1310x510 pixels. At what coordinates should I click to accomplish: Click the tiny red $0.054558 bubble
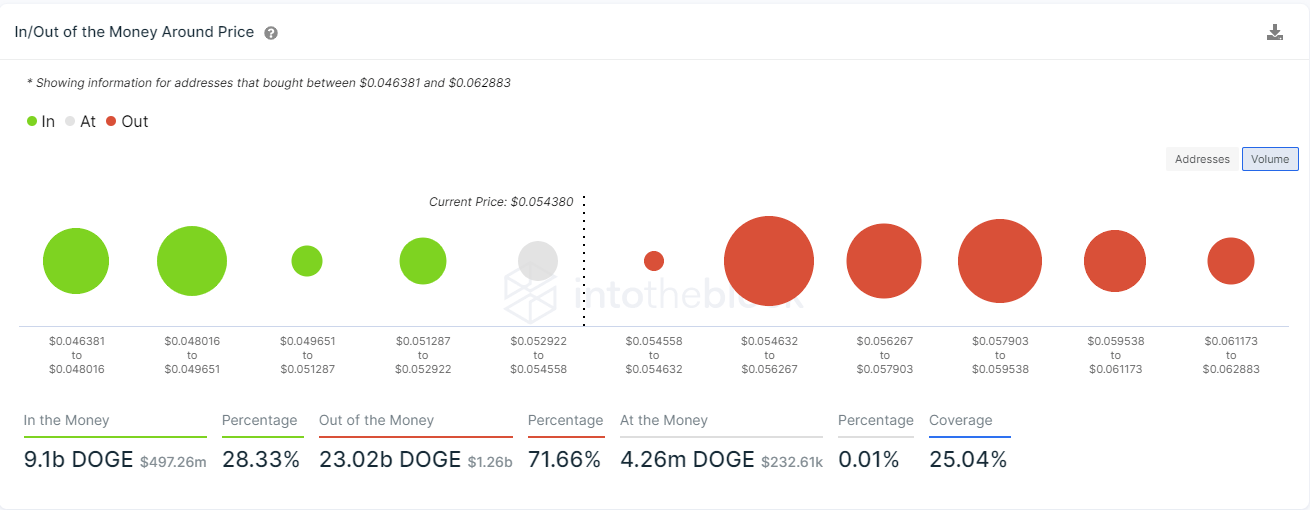[x=654, y=261]
